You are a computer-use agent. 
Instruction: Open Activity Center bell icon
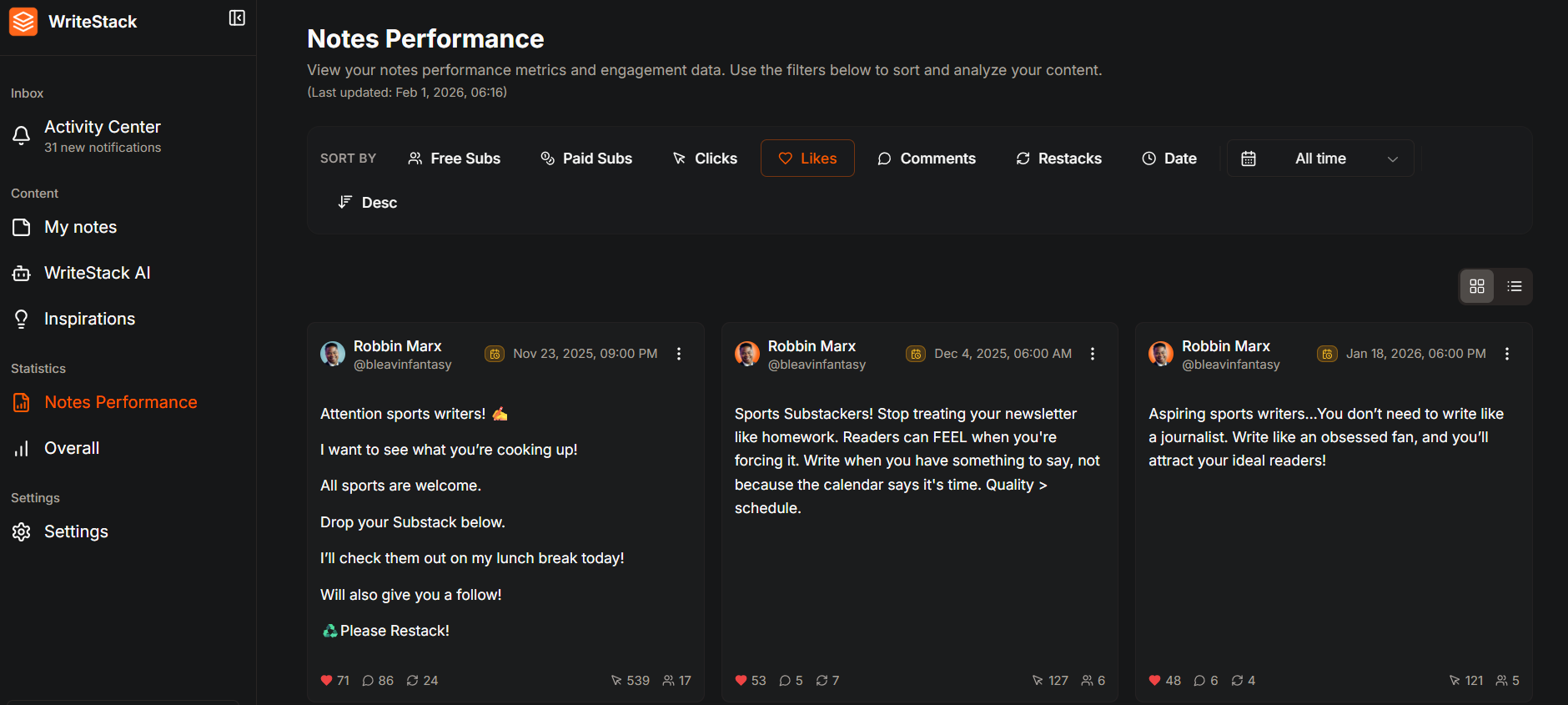tap(22, 135)
